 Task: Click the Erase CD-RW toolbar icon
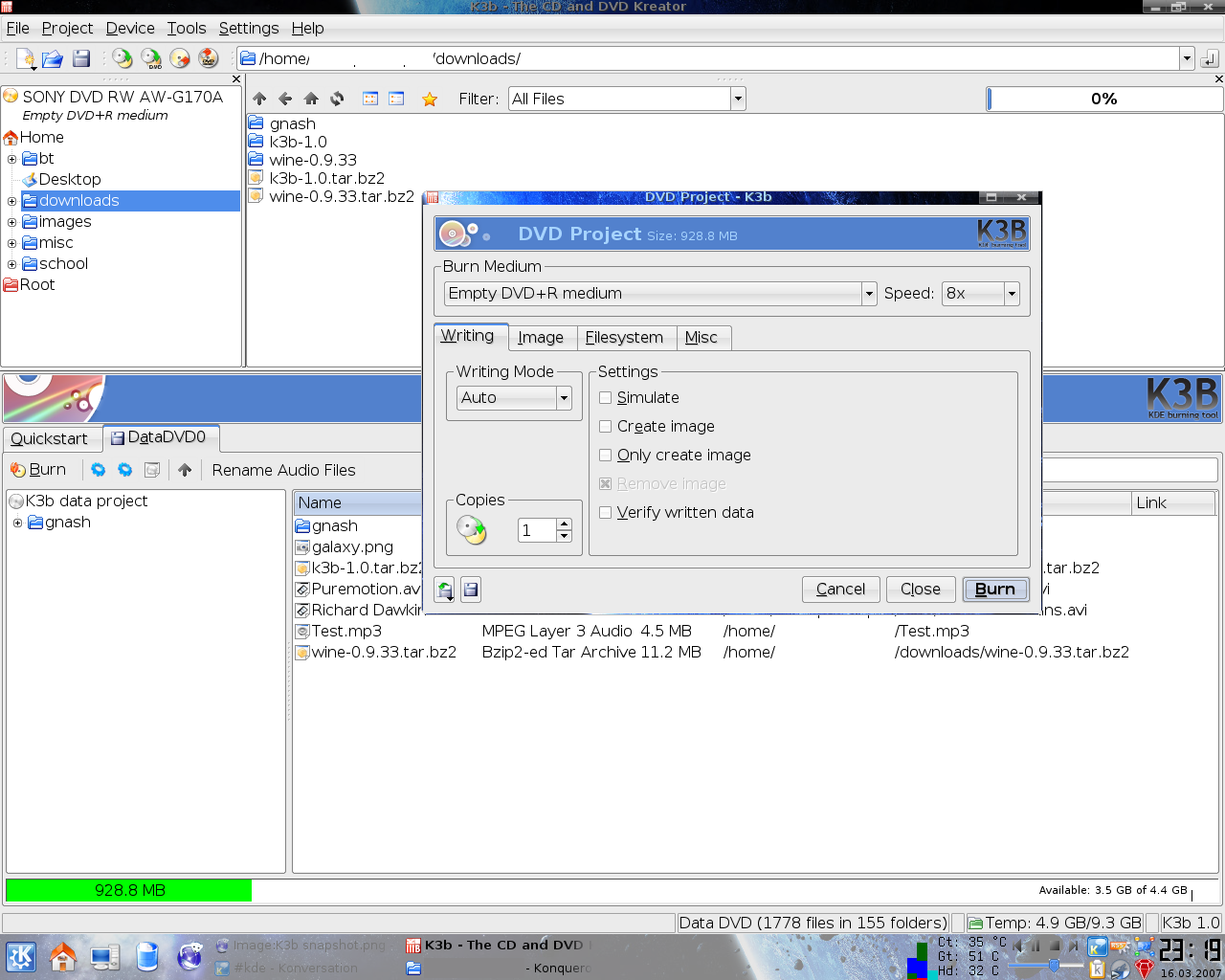[x=180, y=58]
